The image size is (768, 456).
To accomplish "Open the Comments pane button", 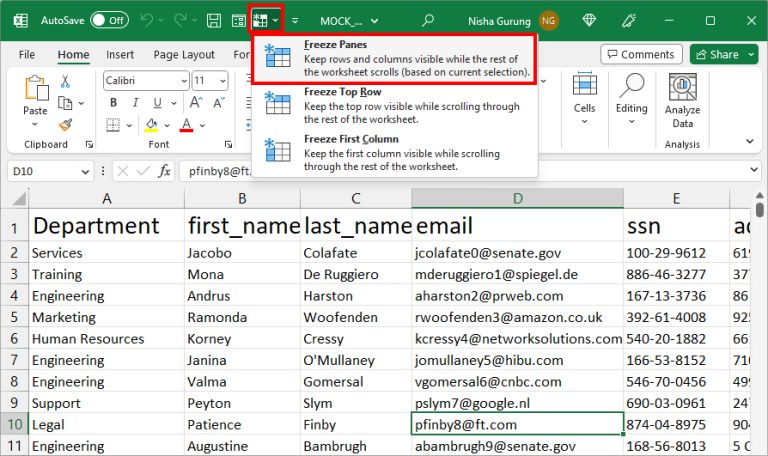I will coord(641,54).
